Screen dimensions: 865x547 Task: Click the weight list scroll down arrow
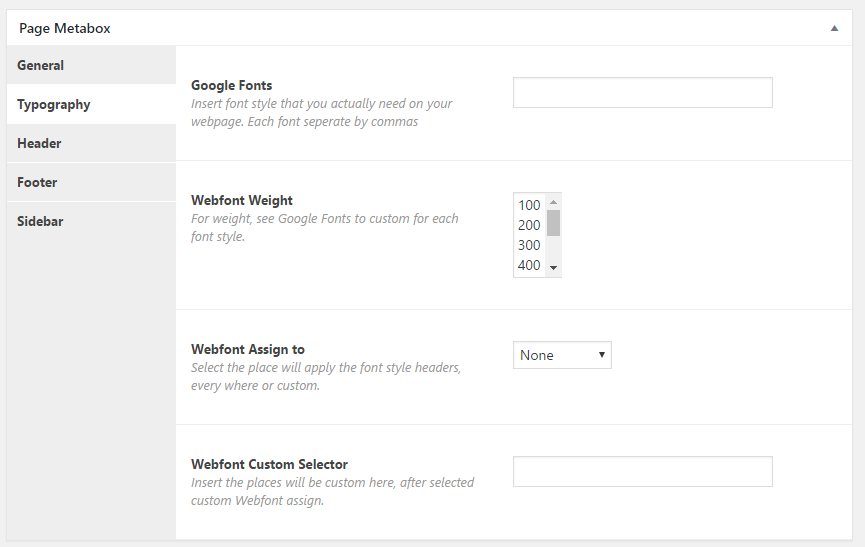[553, 268]
